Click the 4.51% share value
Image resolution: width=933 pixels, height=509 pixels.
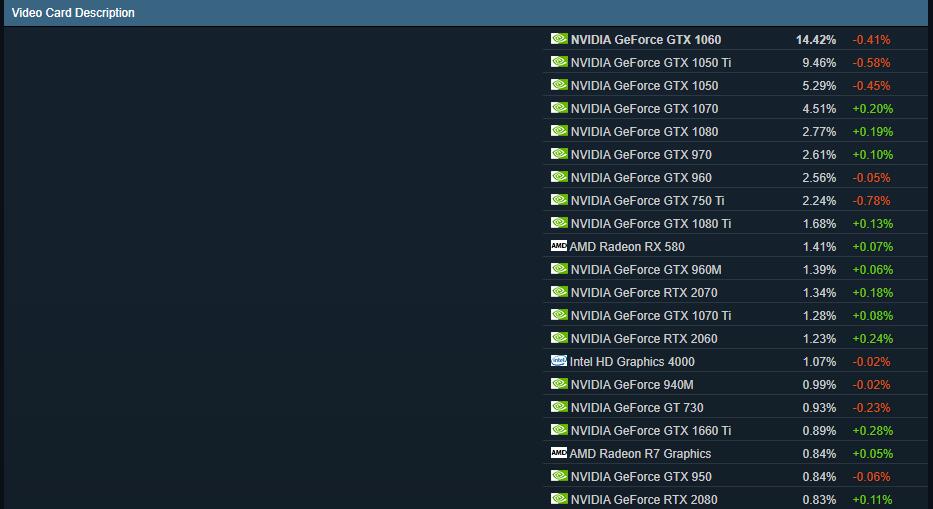[x=819, y=109]
